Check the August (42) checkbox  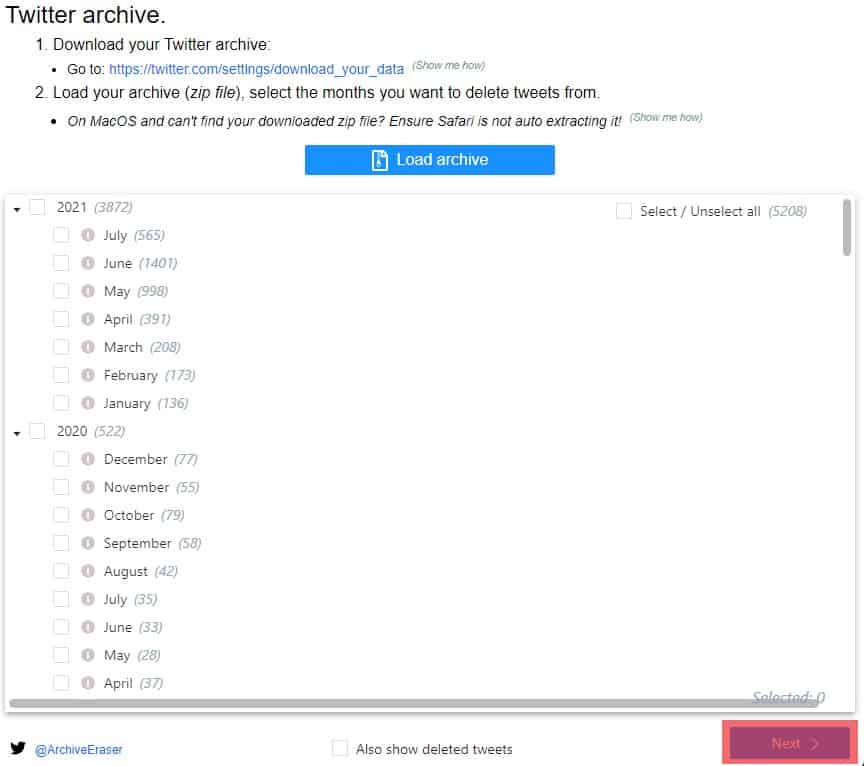pyautogui.click(x=61, y=571)
